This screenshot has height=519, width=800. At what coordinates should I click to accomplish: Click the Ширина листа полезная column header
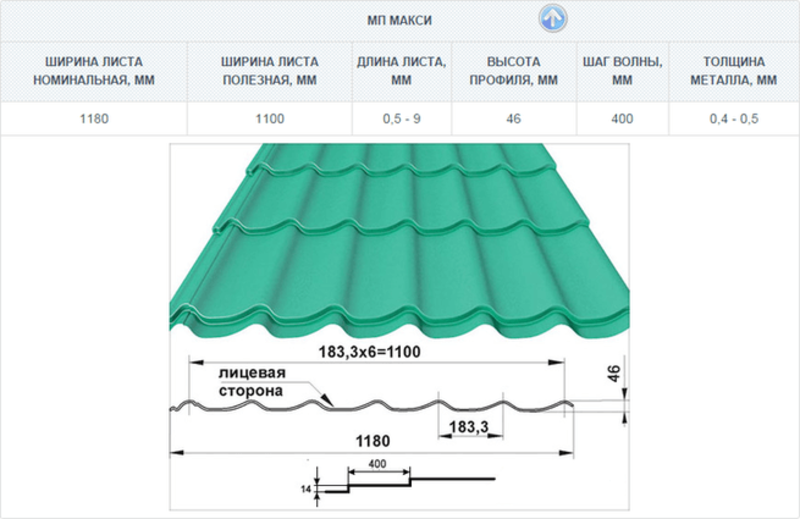click(269, 71)
